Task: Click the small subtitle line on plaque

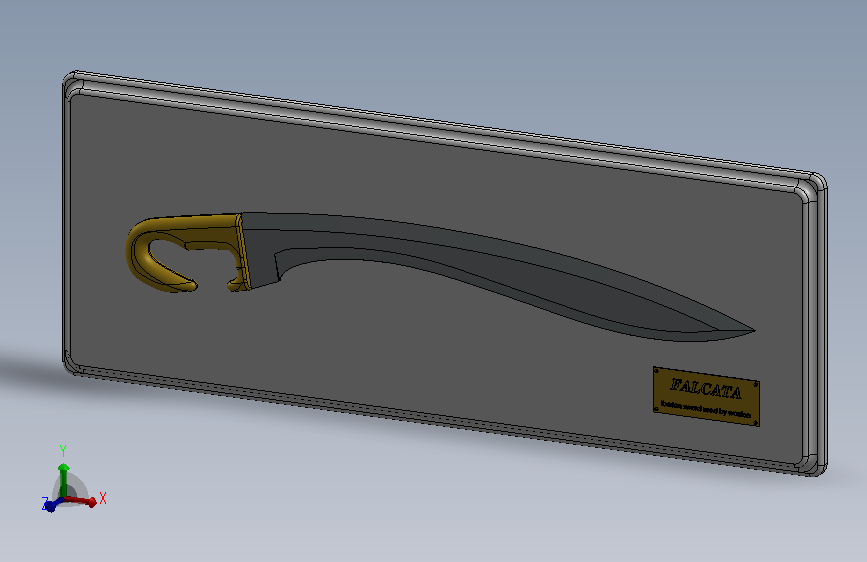Action: (x=706, y=409)
